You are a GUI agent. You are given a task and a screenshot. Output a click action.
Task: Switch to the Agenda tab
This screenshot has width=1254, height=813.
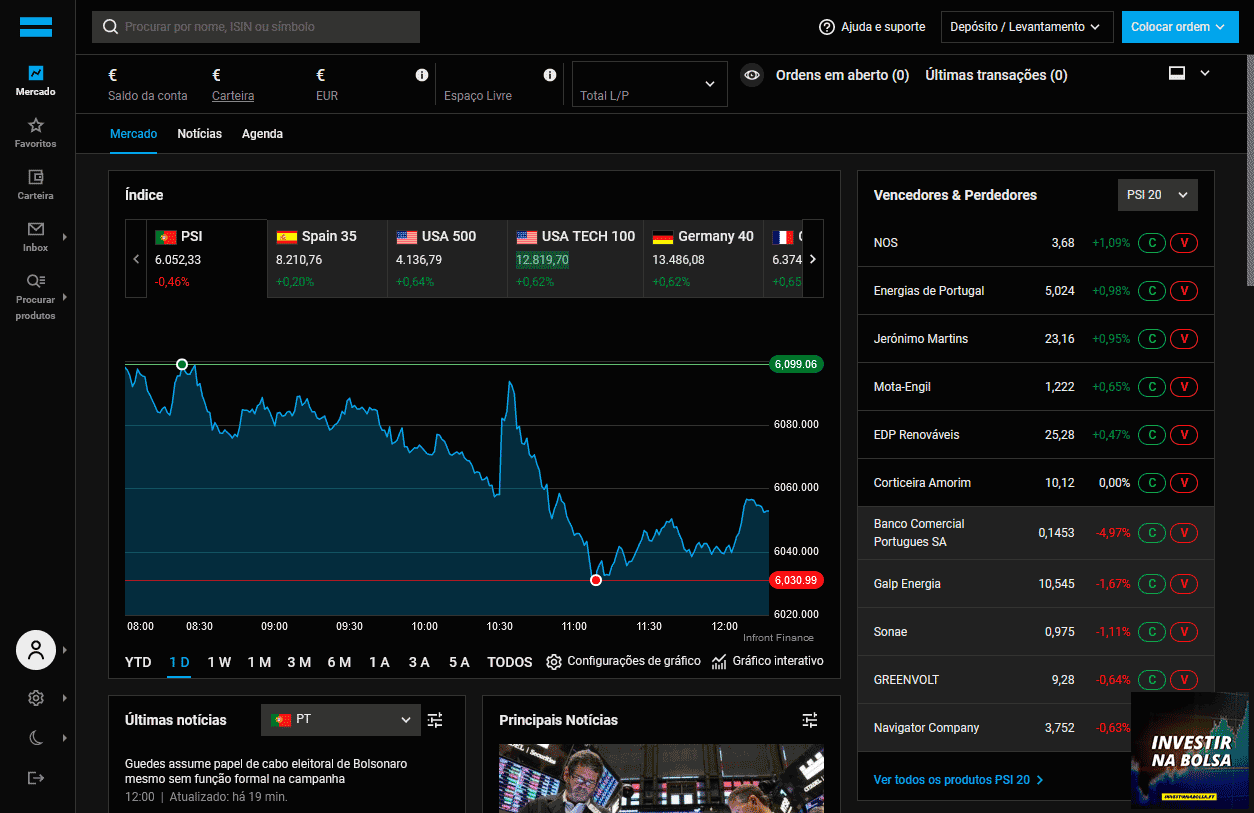(262, 134)
